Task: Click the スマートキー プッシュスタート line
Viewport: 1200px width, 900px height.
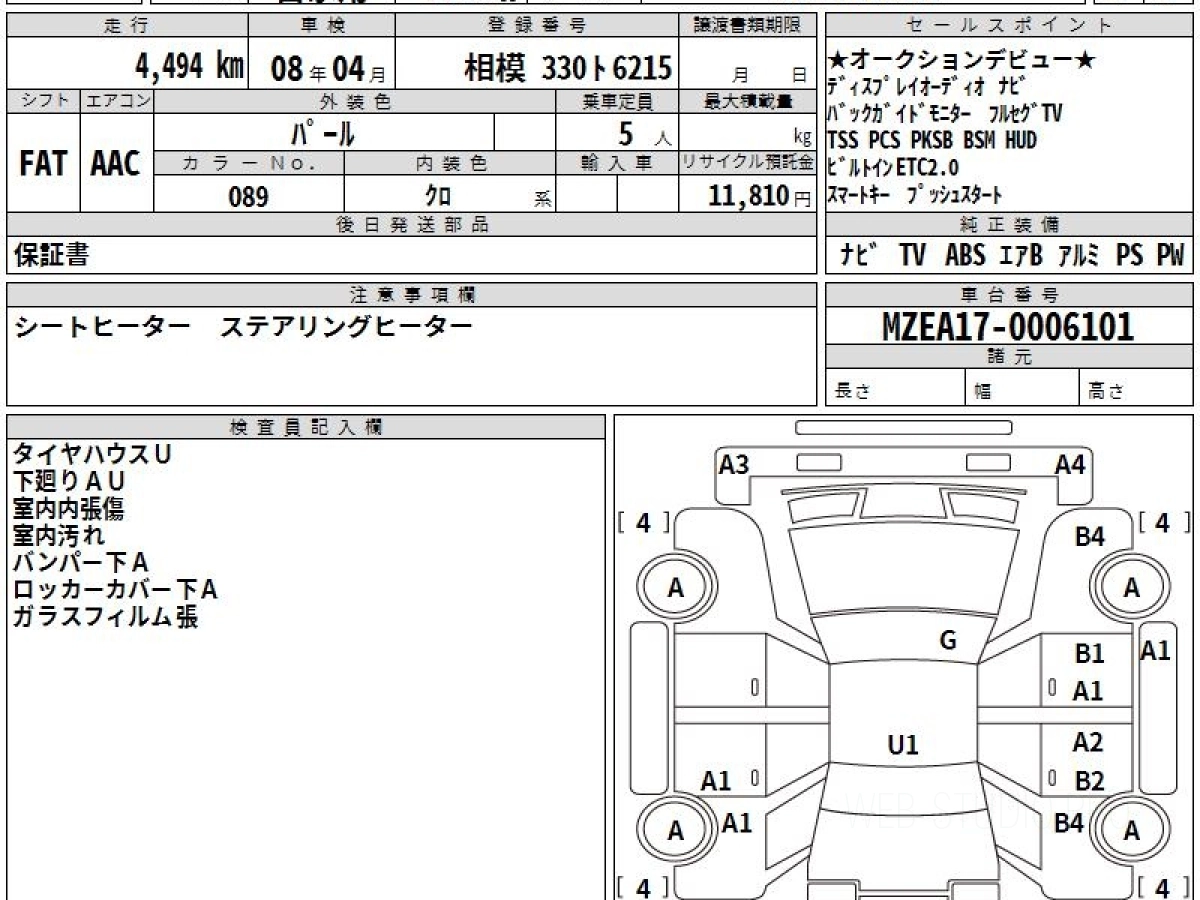Action: coord(914,194)
